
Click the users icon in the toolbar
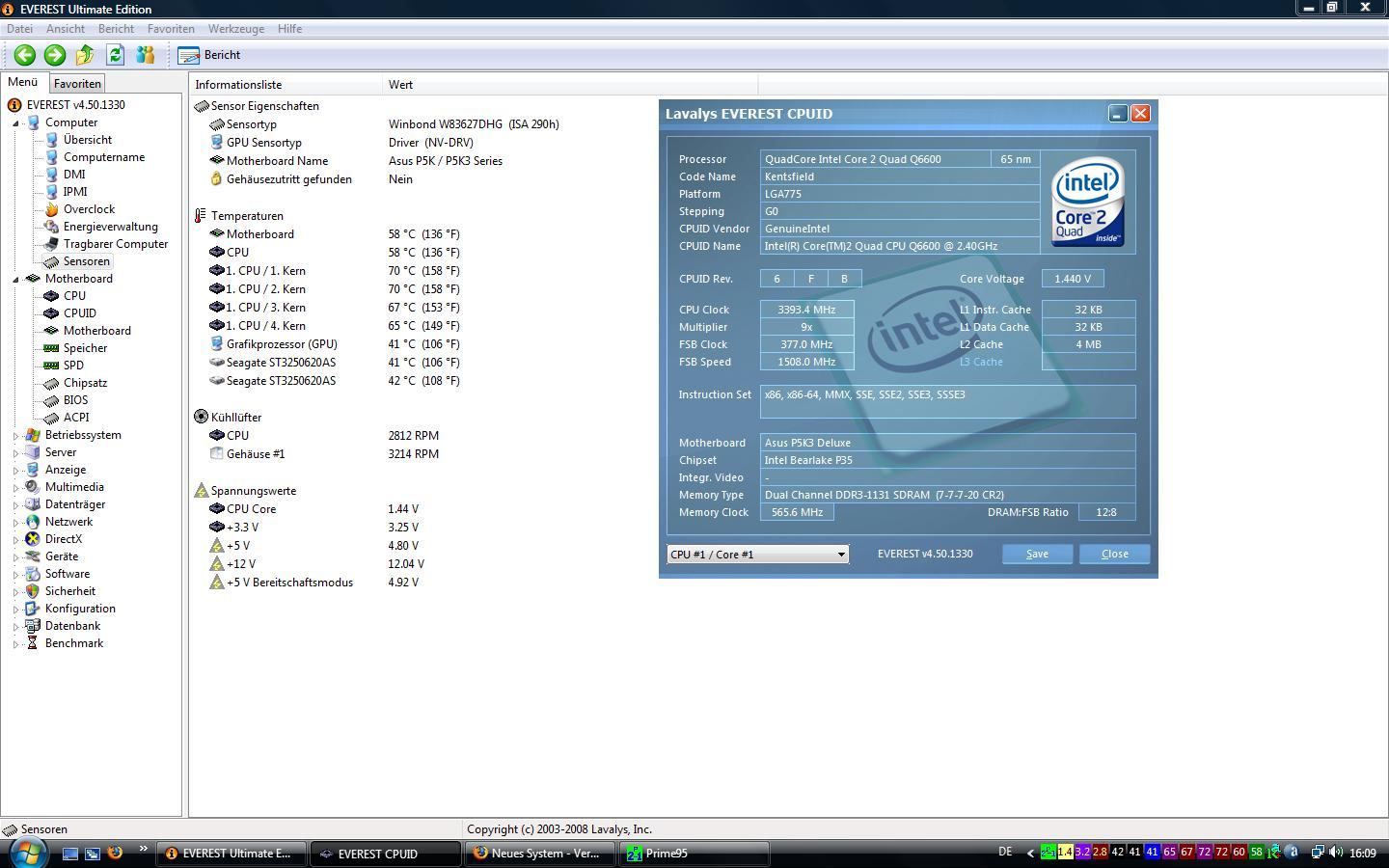click(x=145, y=55)
